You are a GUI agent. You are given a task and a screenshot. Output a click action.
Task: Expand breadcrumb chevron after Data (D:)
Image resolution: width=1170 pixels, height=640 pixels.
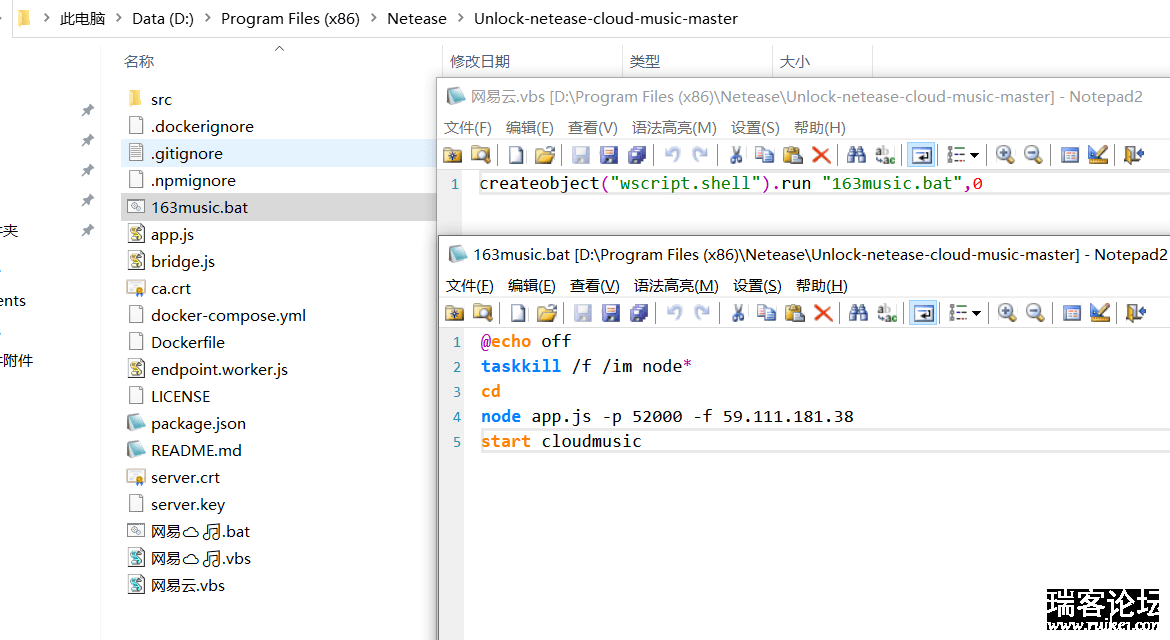207,19
